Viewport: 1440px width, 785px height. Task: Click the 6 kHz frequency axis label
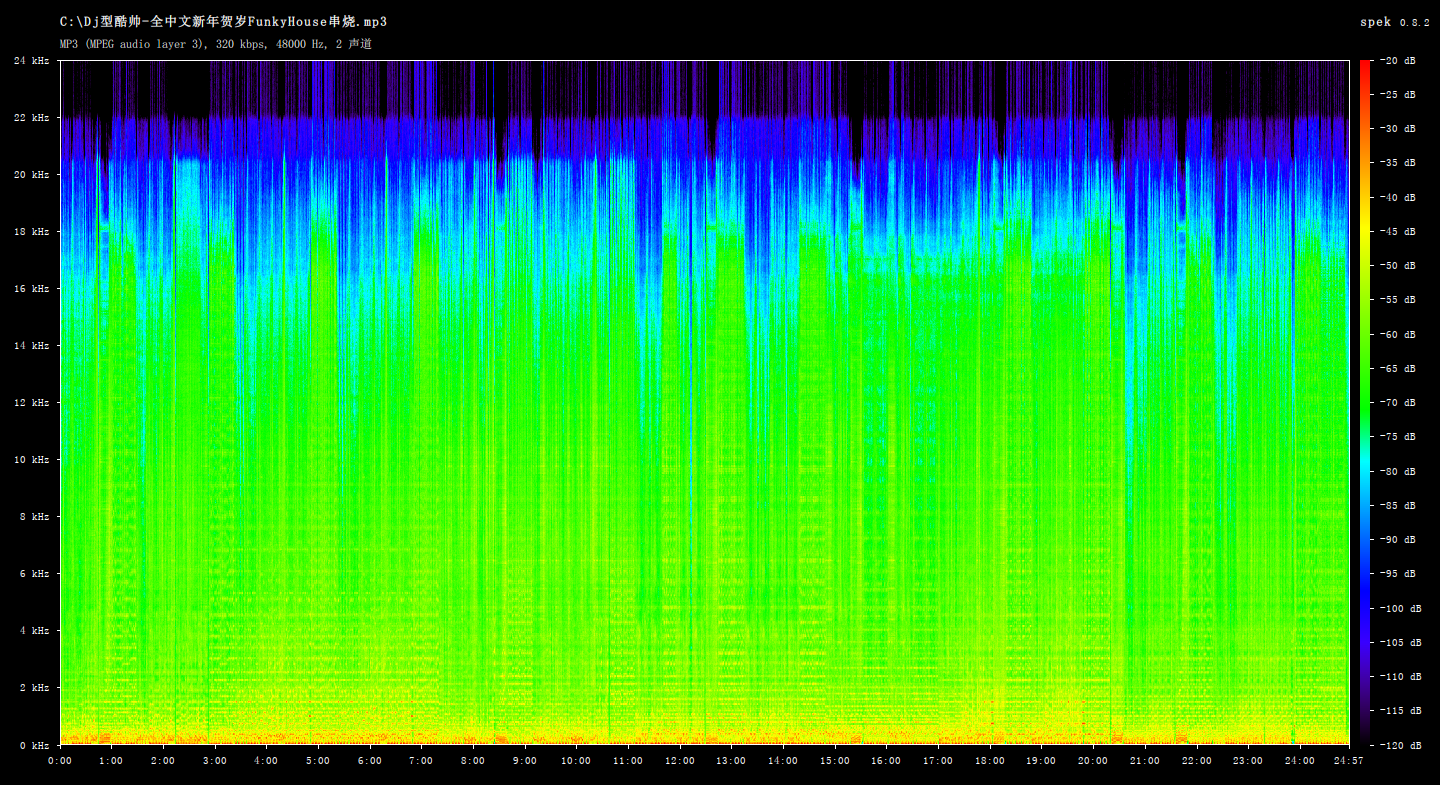click(34, 574)
